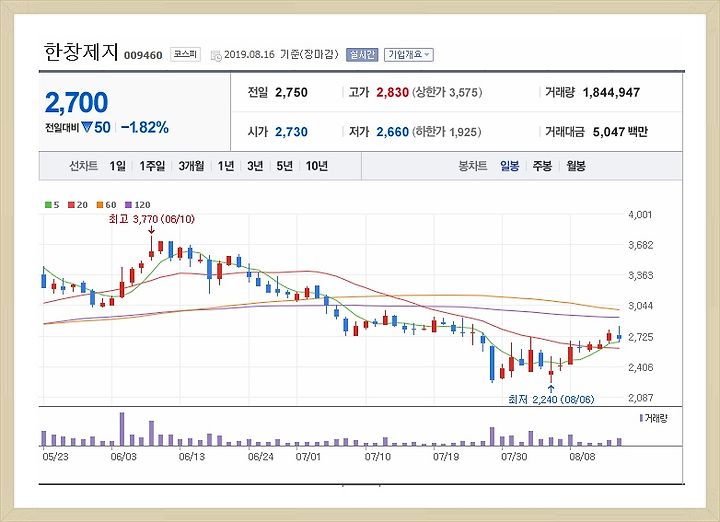720x522 pixels.
Task: Click the 최저 2,240 (08/06) low marker
Action: 551,399
